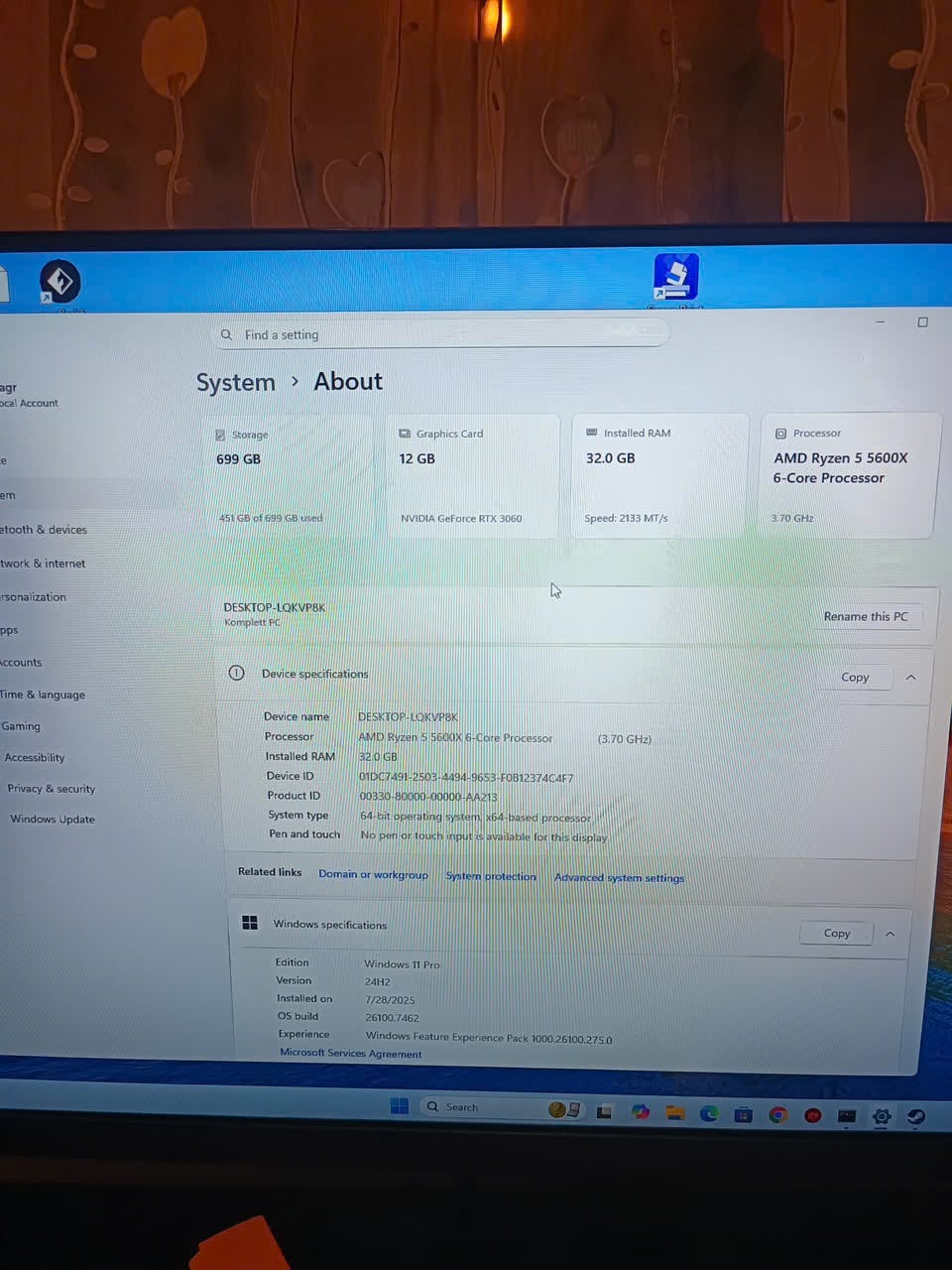Open the dark diamond desktop shortcut icon
This screenshot has height=1270, width=952.
(59, 282)
